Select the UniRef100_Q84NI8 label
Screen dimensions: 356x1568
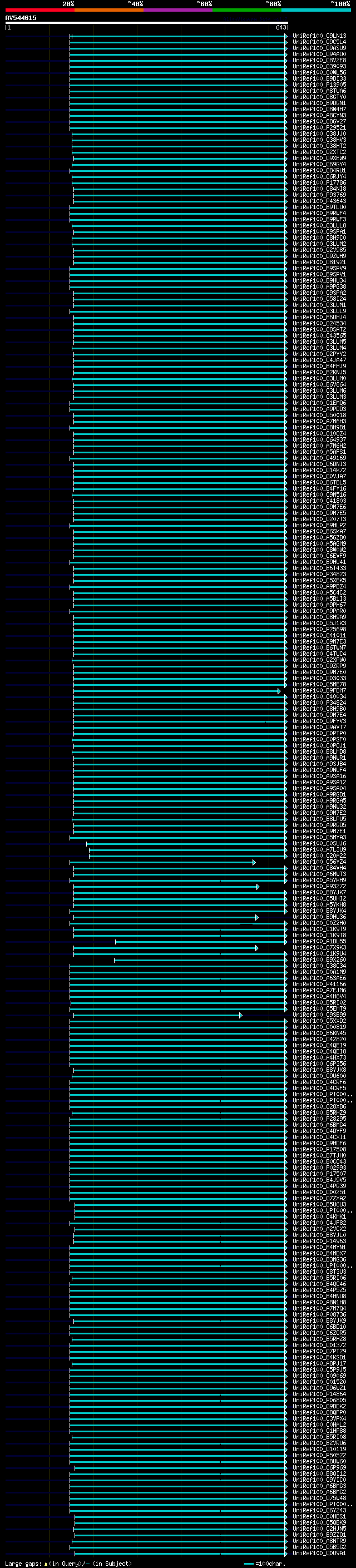(319, 189)
